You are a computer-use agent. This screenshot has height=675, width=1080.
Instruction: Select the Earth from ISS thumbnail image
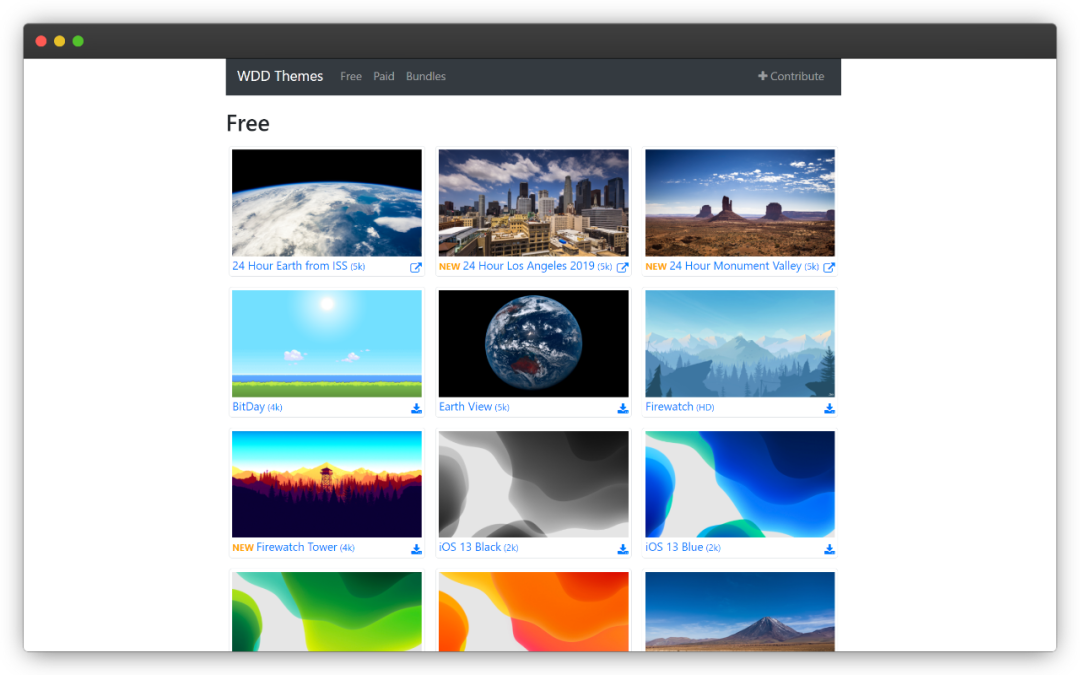coord(326,202)
